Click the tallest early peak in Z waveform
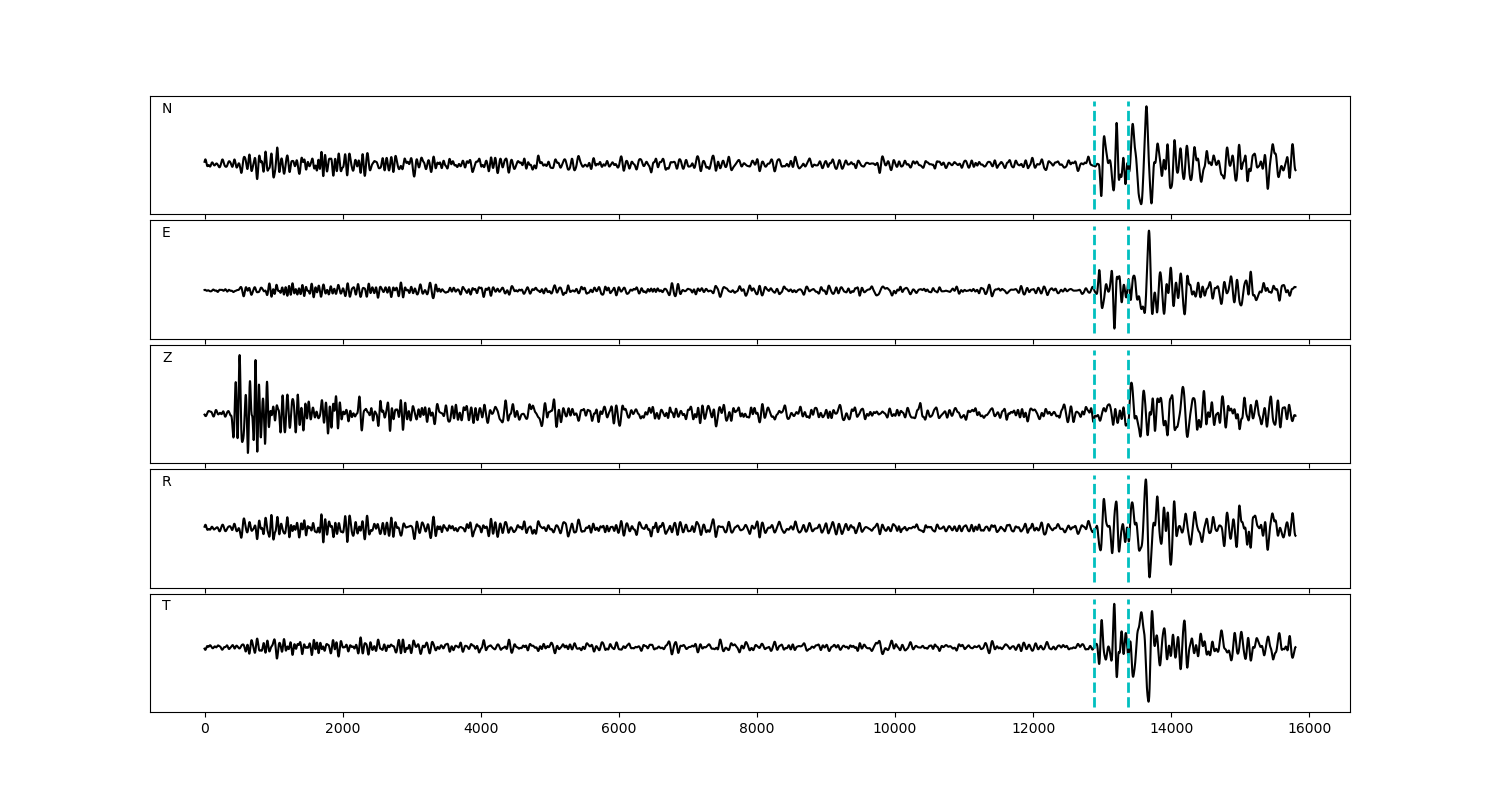1500x800 pixels. point(239,357)
